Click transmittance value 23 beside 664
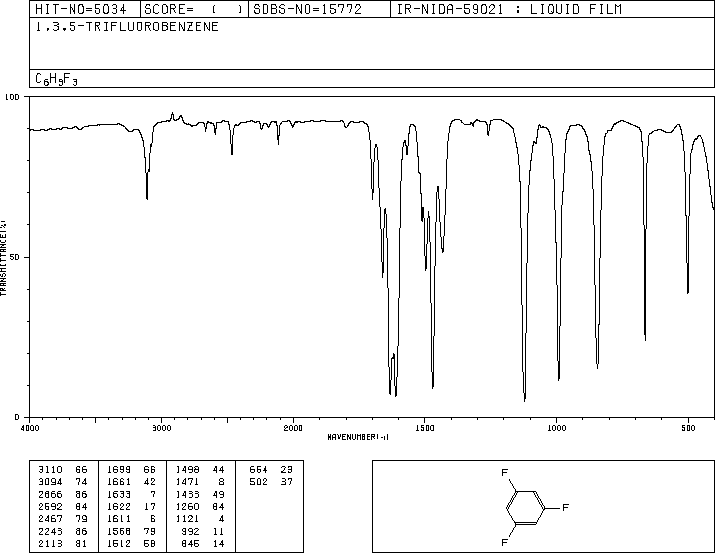This screenshot has width=715, height=553. (x=287, y=470)
